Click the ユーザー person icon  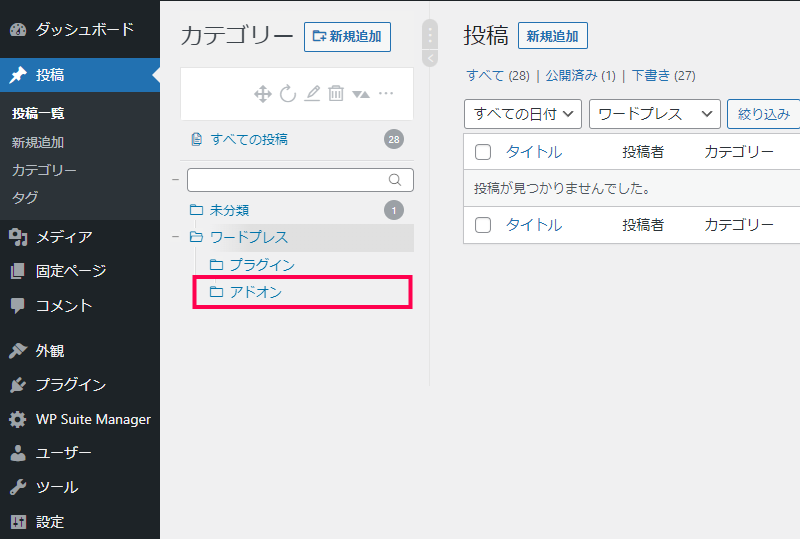[x=18, y=453]
